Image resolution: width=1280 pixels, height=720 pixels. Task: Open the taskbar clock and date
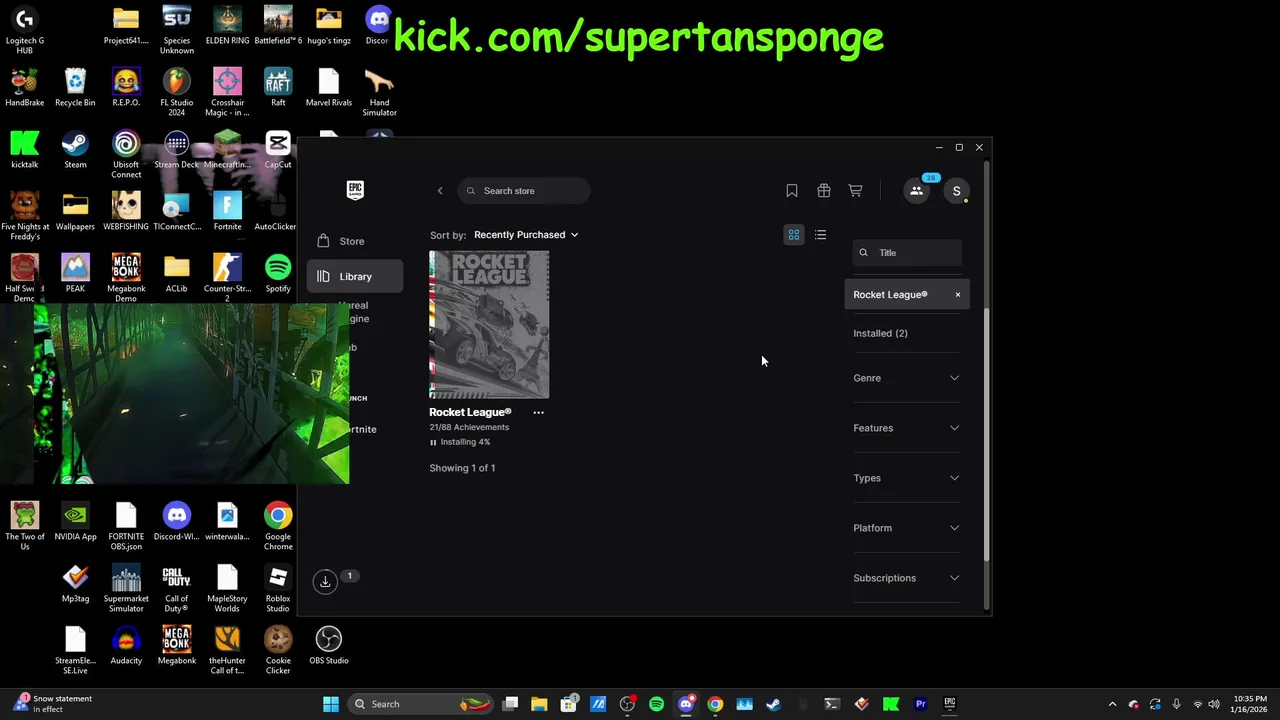pyautogui.click(x=1250, y=704)
